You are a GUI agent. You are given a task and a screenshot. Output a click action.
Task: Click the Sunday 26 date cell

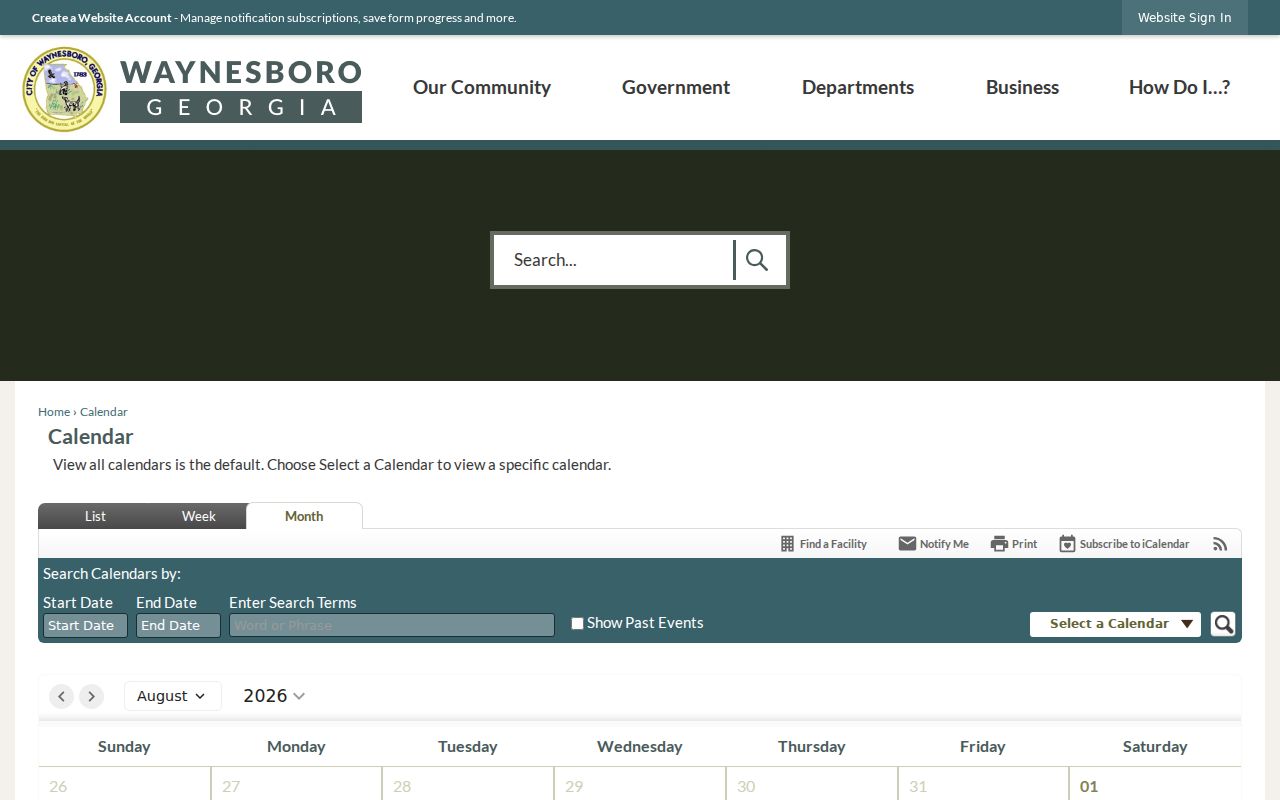click(124, 785)
